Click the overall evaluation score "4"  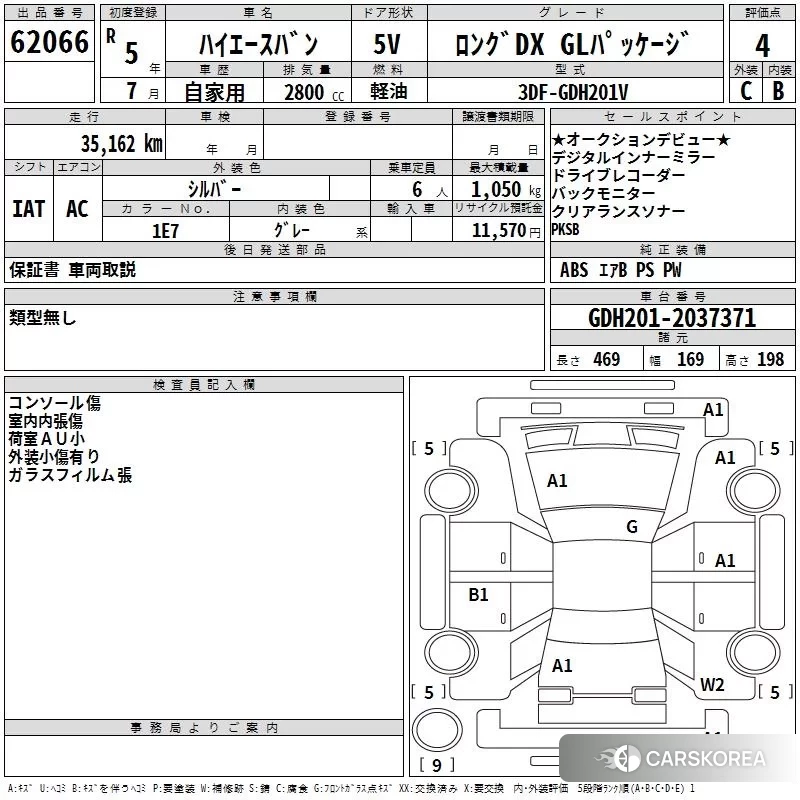(762, 46)
